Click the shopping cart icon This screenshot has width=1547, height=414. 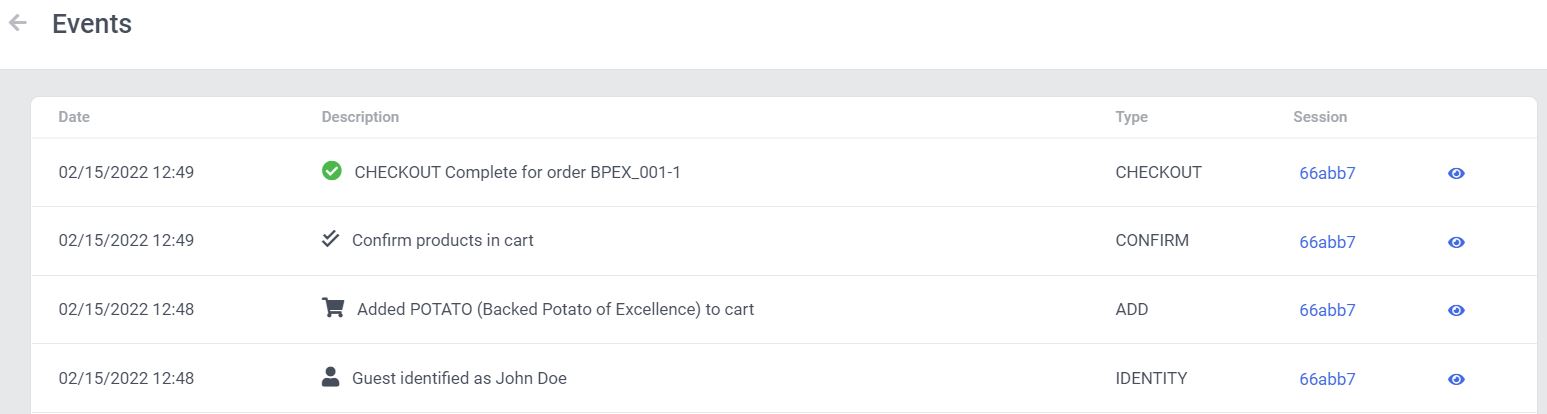click(333, 308)
